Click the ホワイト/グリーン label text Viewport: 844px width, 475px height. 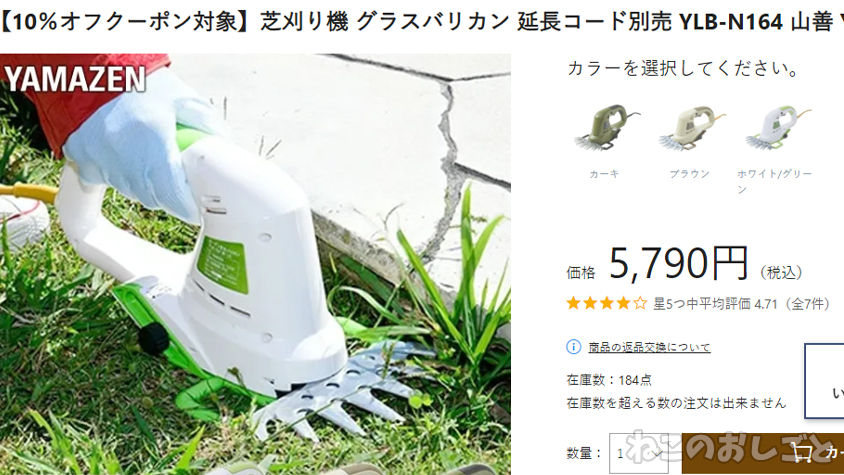point(774,181)
